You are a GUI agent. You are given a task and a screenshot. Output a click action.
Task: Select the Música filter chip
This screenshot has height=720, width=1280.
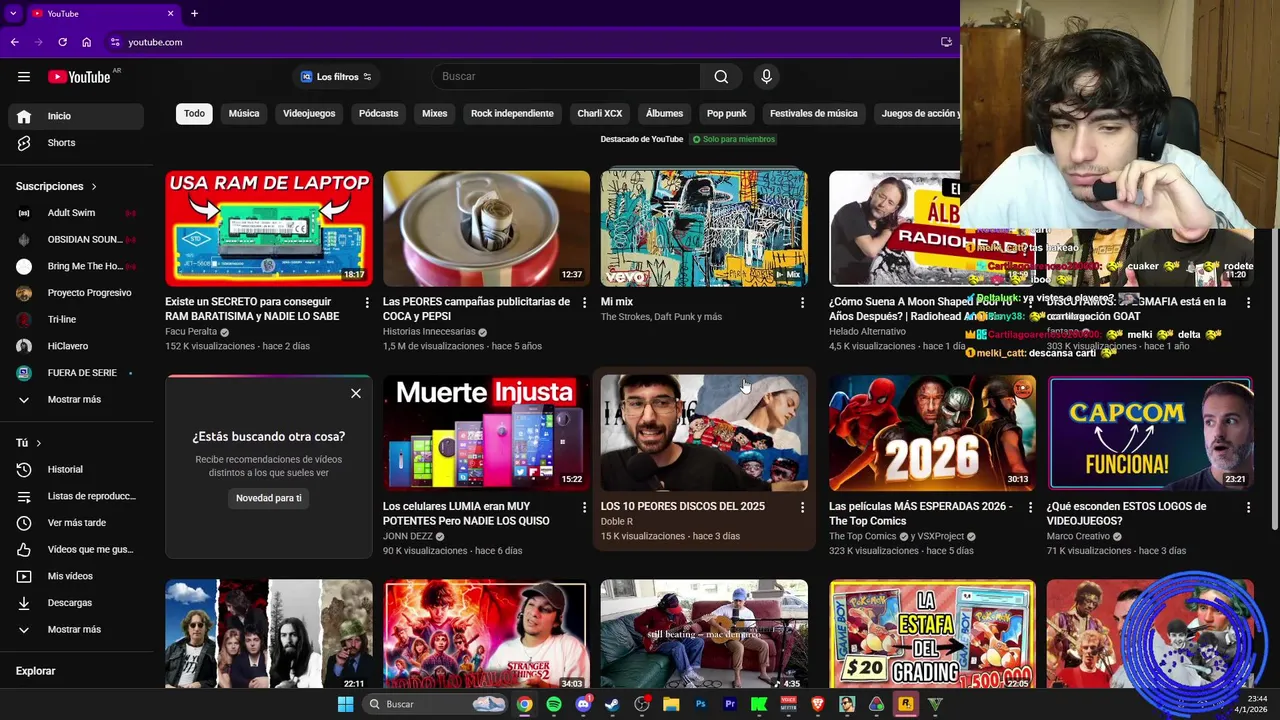[x=244, y=114]
